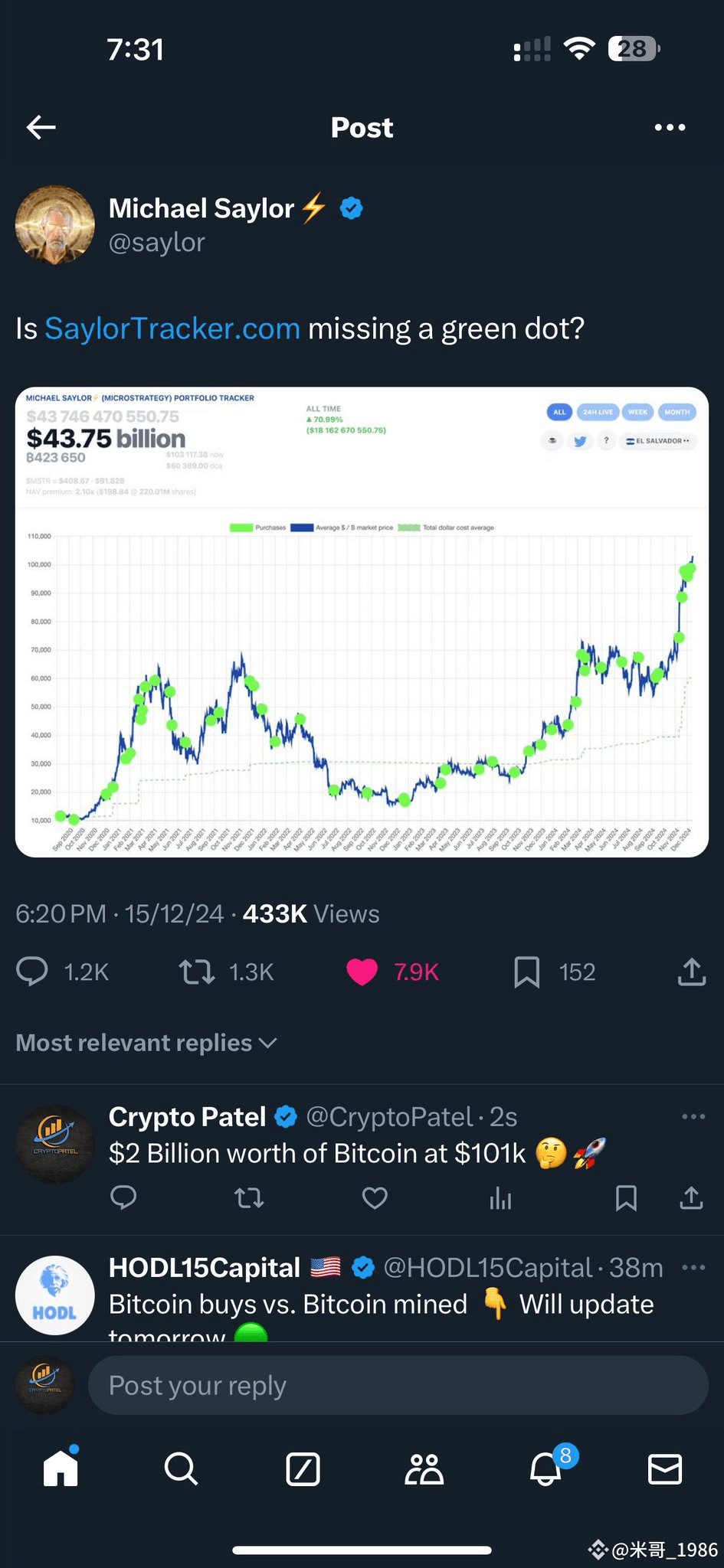The image size is (724, 1568).
Task: Toggle the bookmark on Saylor's post
Action: (527, 972)
